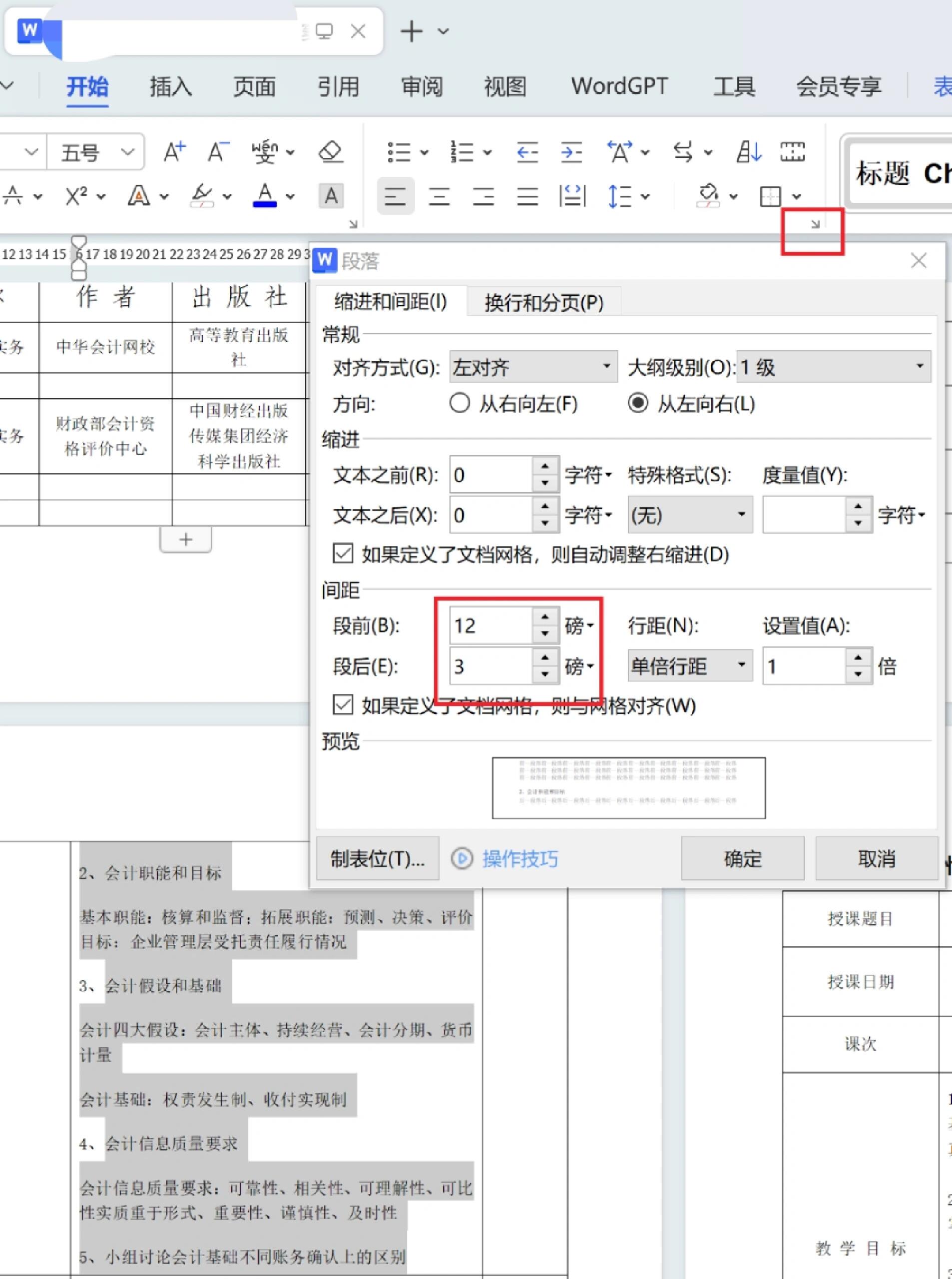Image resolution: width=952 pixels, height=1279 pixels.
Task: Open the 插入 ribbon tab
Action: (171, 86)
